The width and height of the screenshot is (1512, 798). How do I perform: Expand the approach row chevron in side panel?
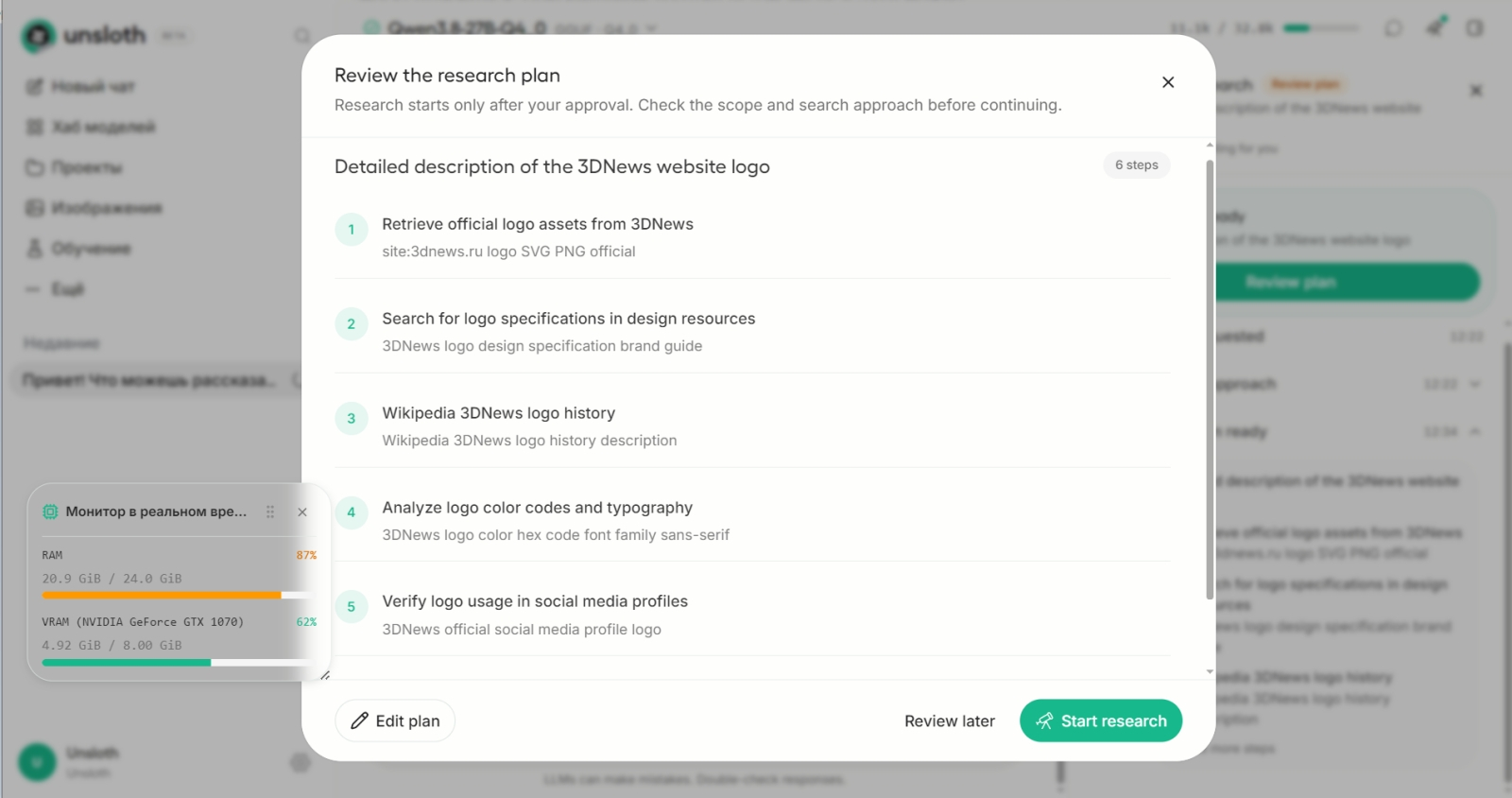(1475, 384)
